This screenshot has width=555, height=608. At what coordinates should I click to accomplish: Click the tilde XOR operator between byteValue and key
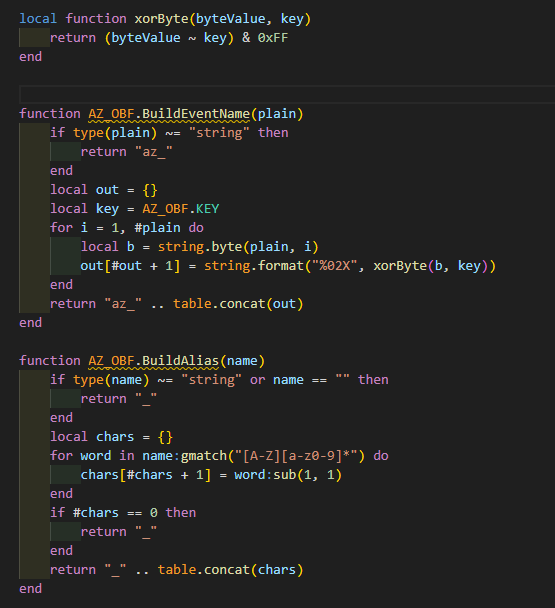click(x=192, y=38)
